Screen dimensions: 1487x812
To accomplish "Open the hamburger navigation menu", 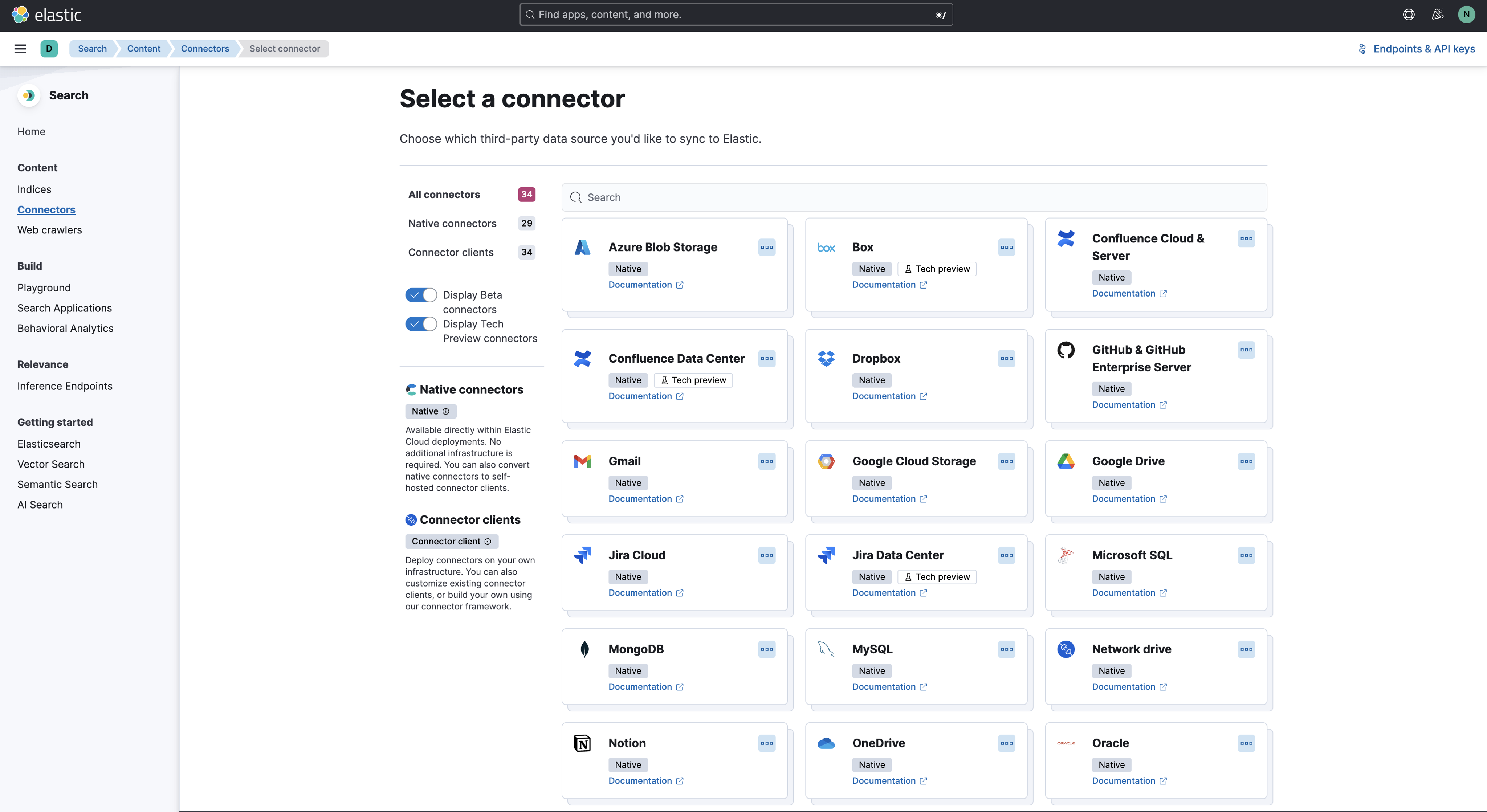I will (20, 49).
